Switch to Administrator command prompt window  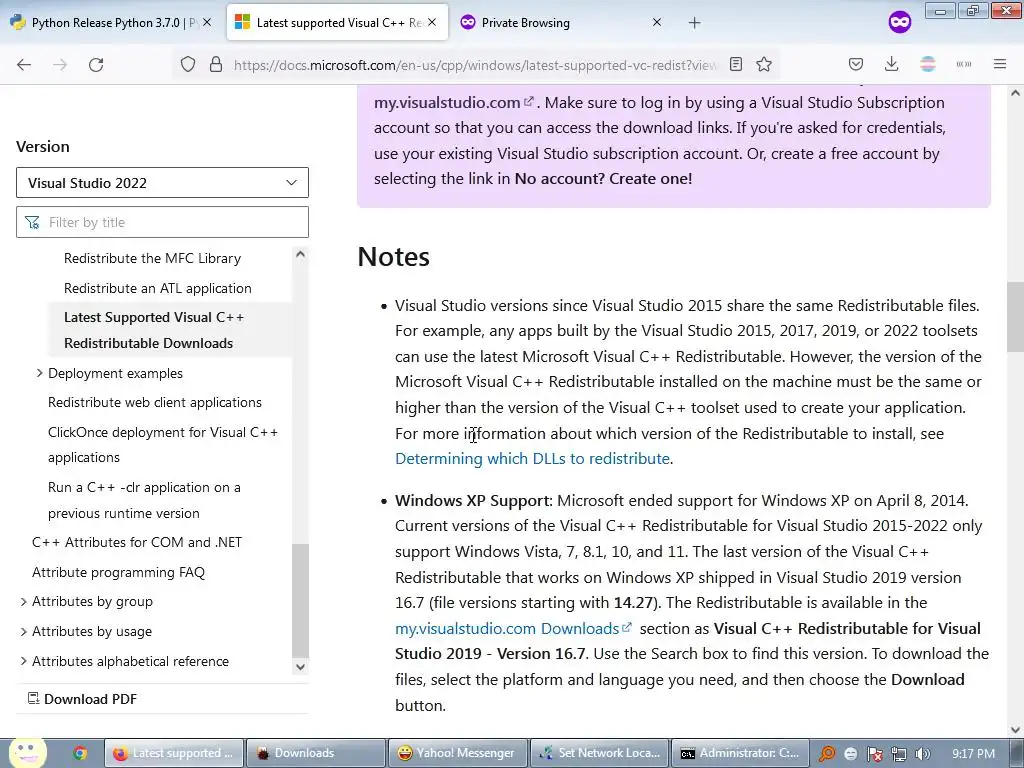coord(741,753)
